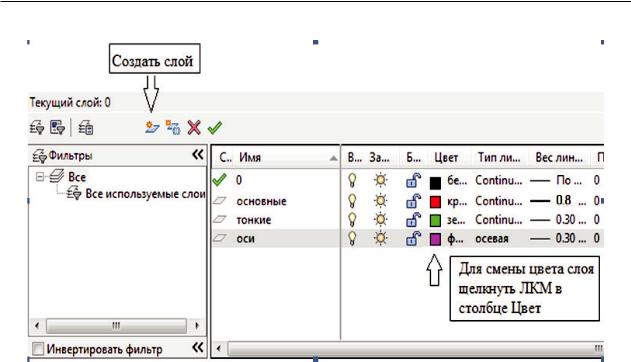Click chevron beside Инвертировать фильтр
Viewport: 631px width, 362px height.
click(x=198, y=347)
